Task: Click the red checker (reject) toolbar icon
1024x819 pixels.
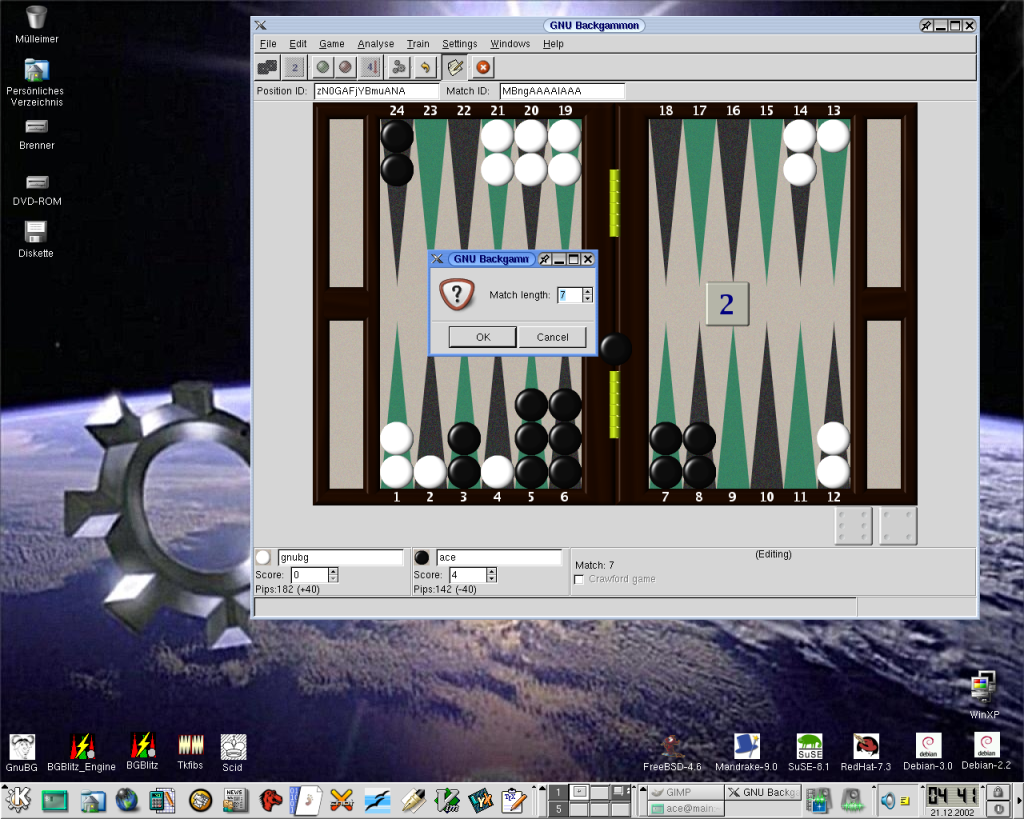Action: (x=345, y=67)
